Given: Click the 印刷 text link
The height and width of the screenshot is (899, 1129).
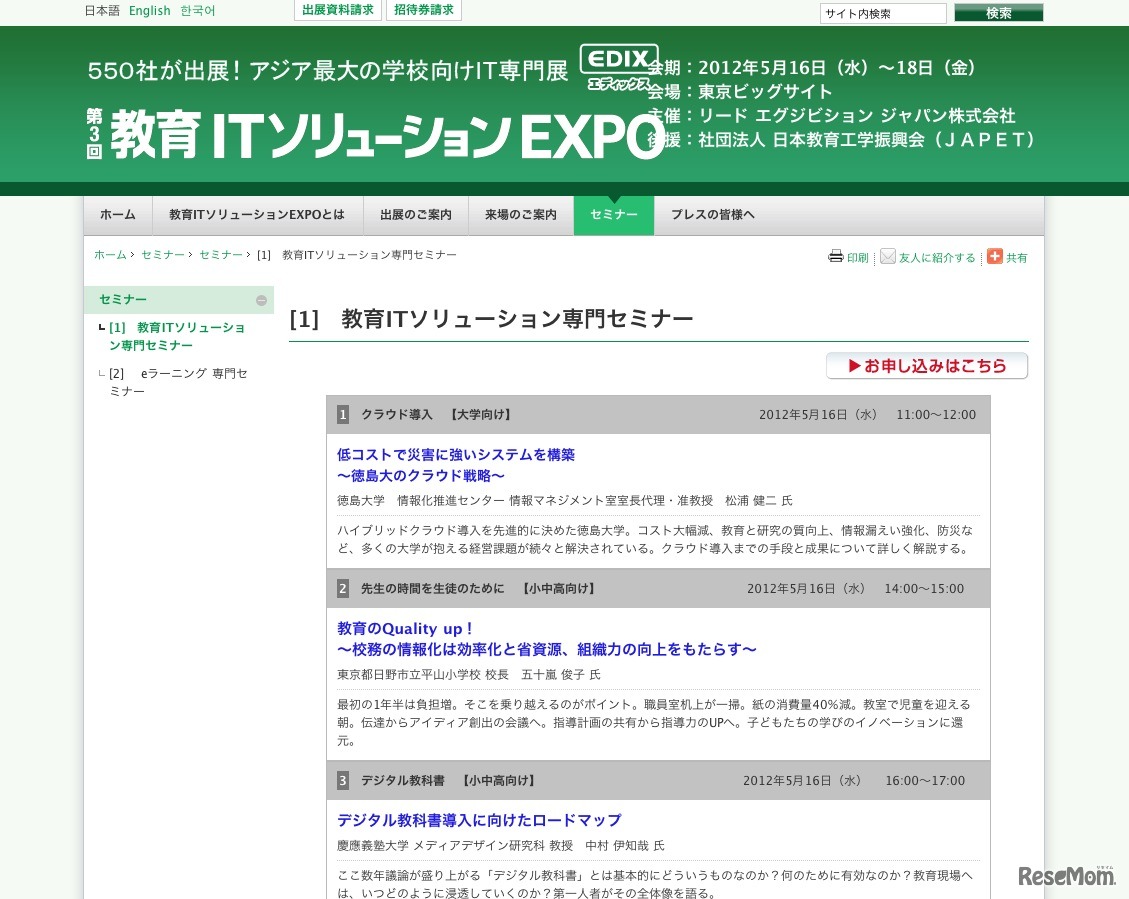Looking at the screenshot, I should click(858, 258).
